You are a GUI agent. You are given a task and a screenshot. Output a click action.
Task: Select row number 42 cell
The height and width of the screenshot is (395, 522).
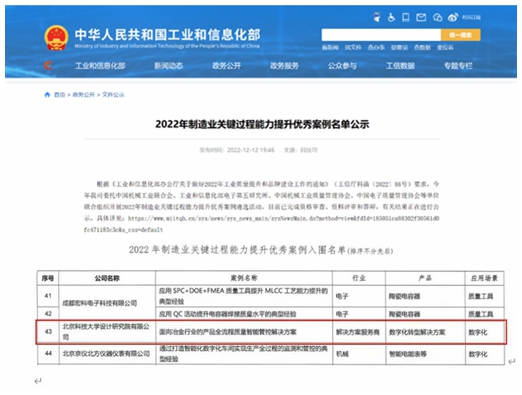(x=48, y=313)
